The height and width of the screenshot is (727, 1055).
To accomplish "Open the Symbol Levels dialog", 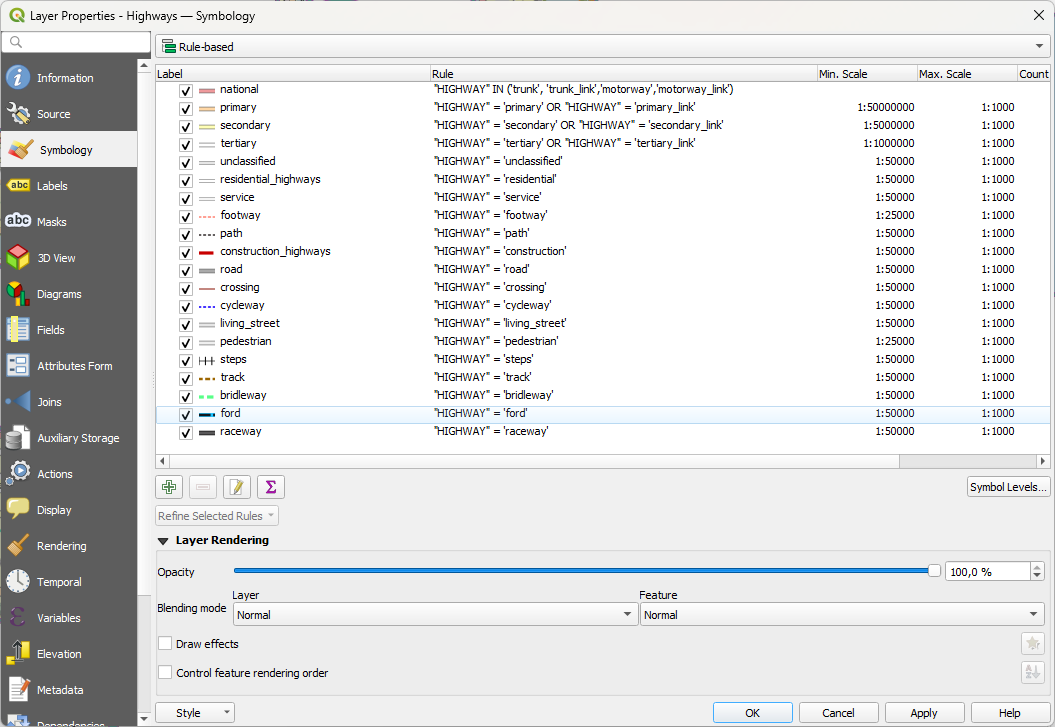I will (x=1008, y=487).
